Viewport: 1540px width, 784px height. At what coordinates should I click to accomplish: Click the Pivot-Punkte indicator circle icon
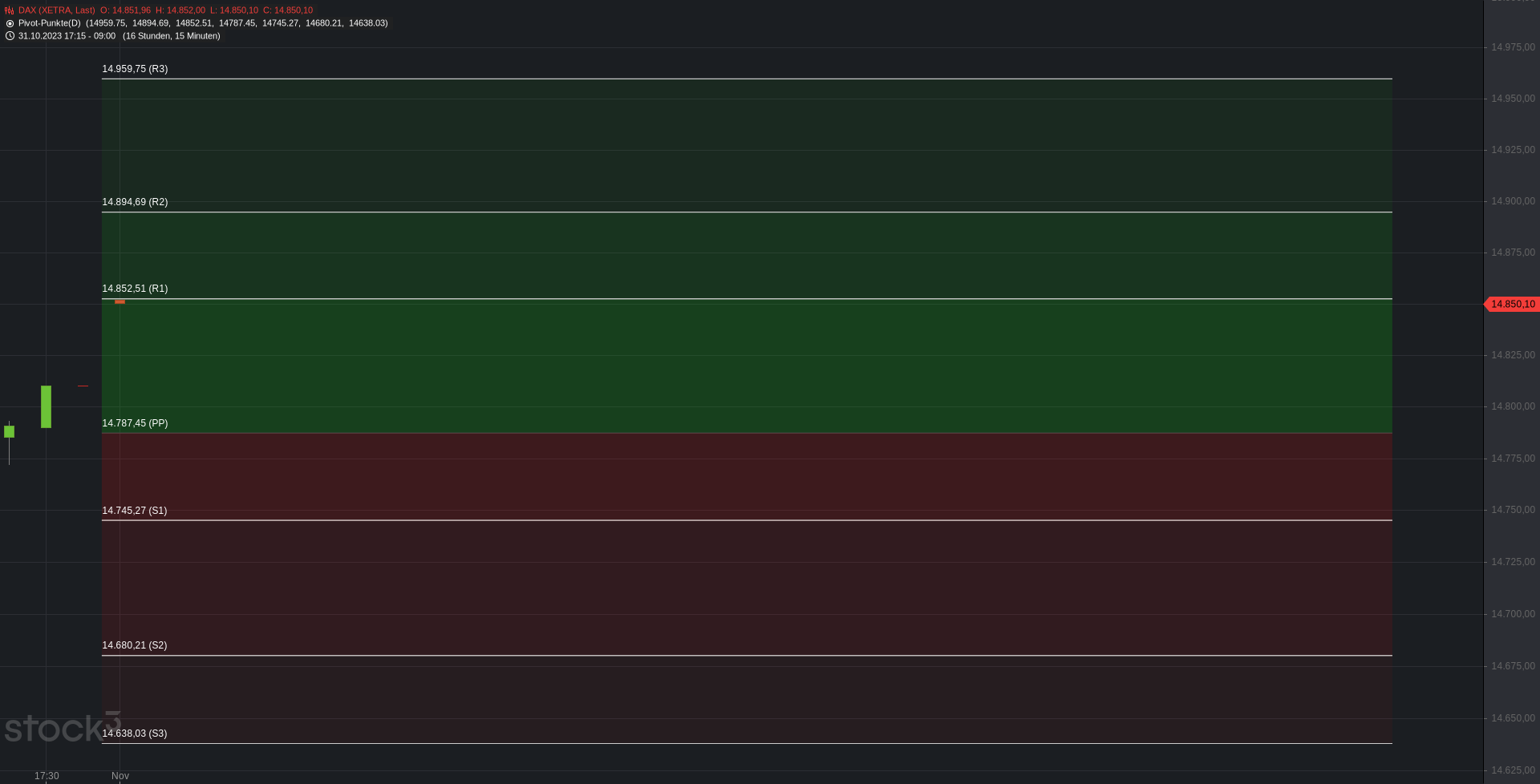10,23
